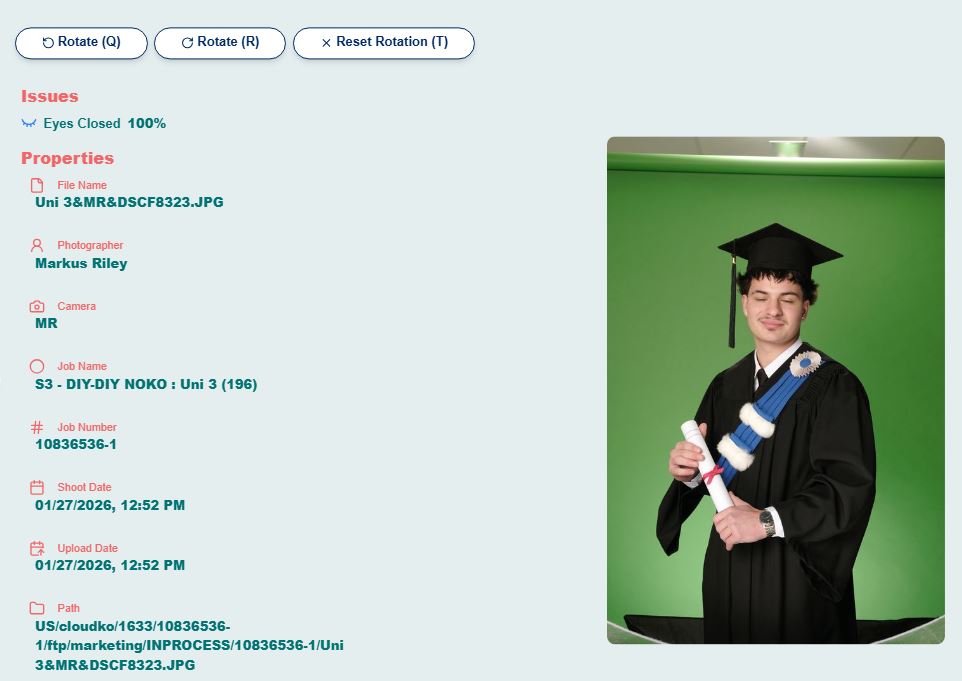
Task: Click the calendar icon beside Shoot Date
Action: (37, 487)
